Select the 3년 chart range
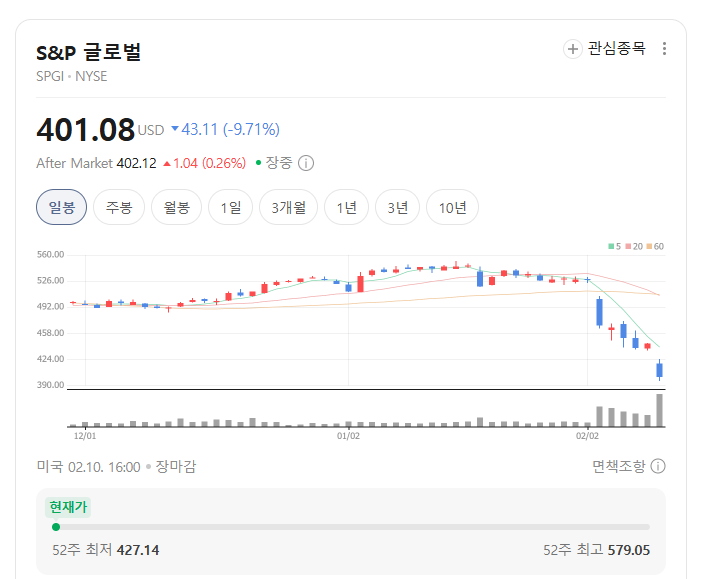The height and width of the screenshot is (579, 708). pyautogui.click(x=397, y=207)
